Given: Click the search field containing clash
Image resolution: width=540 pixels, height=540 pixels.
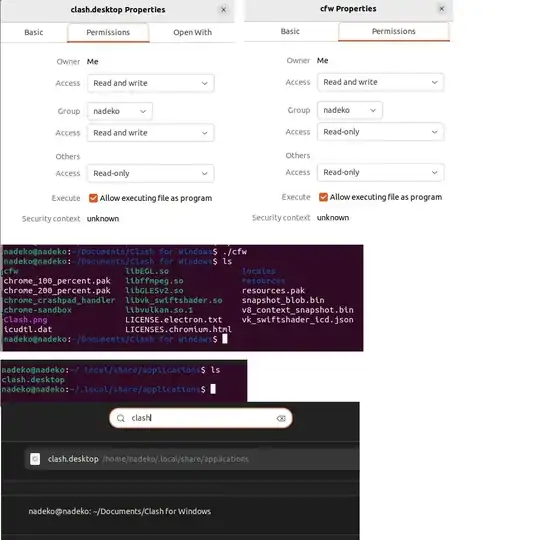Looking at the screenshot, I should point(201,418).
